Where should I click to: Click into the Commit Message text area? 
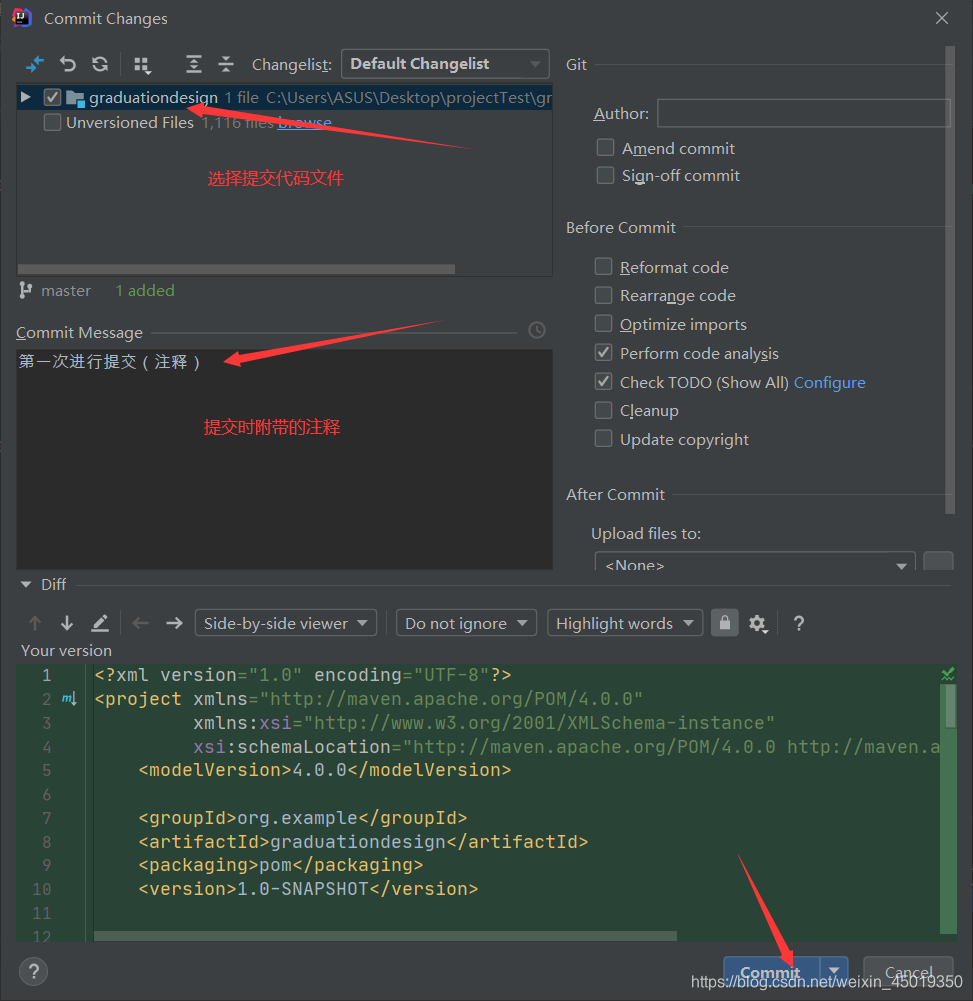pos(284,459)
